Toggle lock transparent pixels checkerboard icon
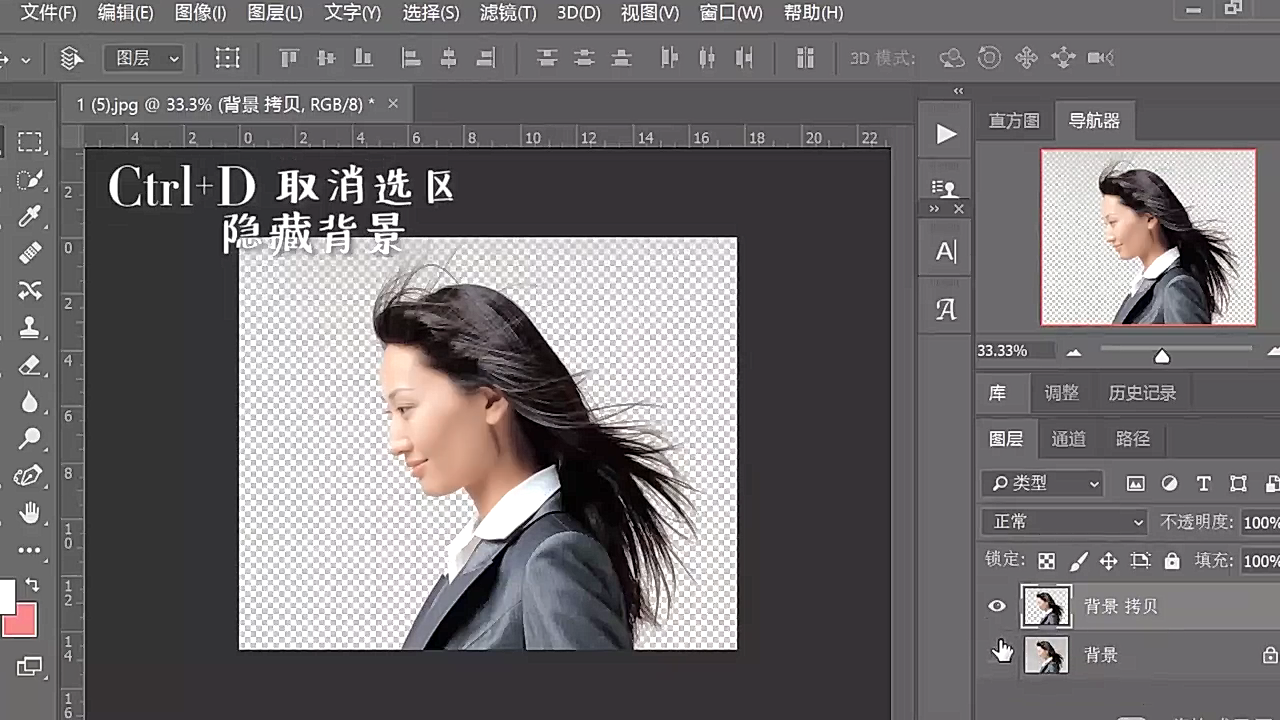Screen dimensions: 1280x720 coord(1046,561)
